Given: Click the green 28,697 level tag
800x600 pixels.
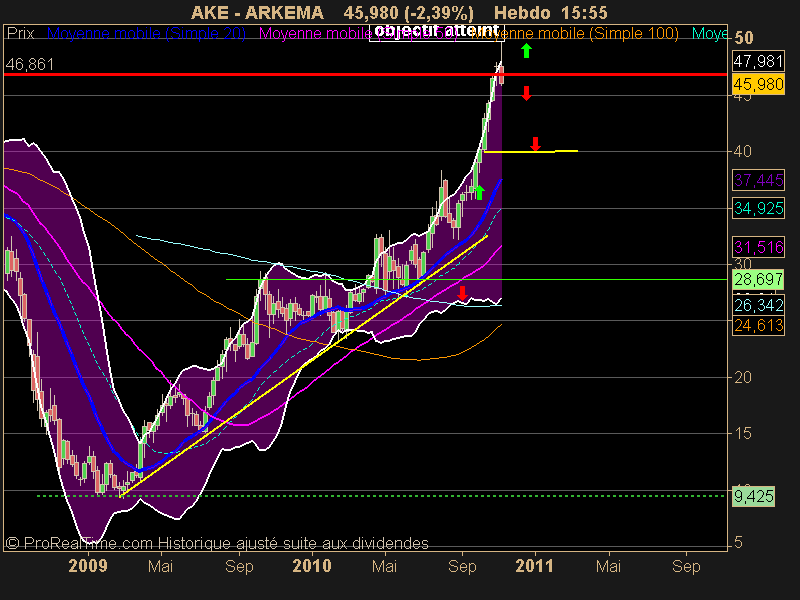Looking at the screenshot, I should pyautogui.click(x=758, y=280).
